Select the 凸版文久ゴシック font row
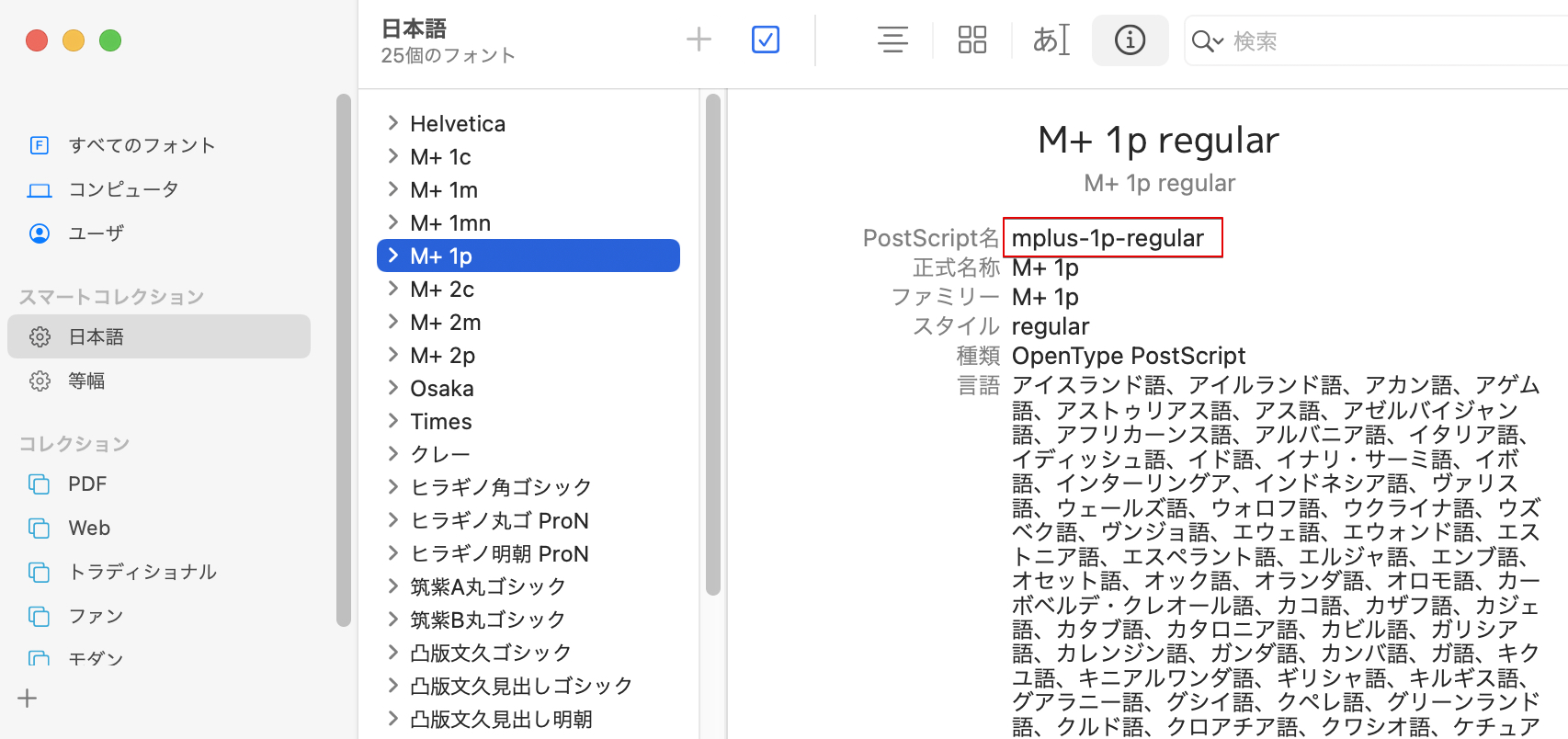 (x=528, y=653)
